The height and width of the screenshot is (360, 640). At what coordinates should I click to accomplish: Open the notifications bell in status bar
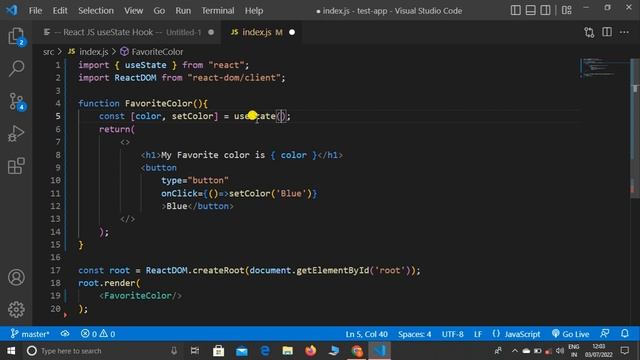(x=625, y=334)
